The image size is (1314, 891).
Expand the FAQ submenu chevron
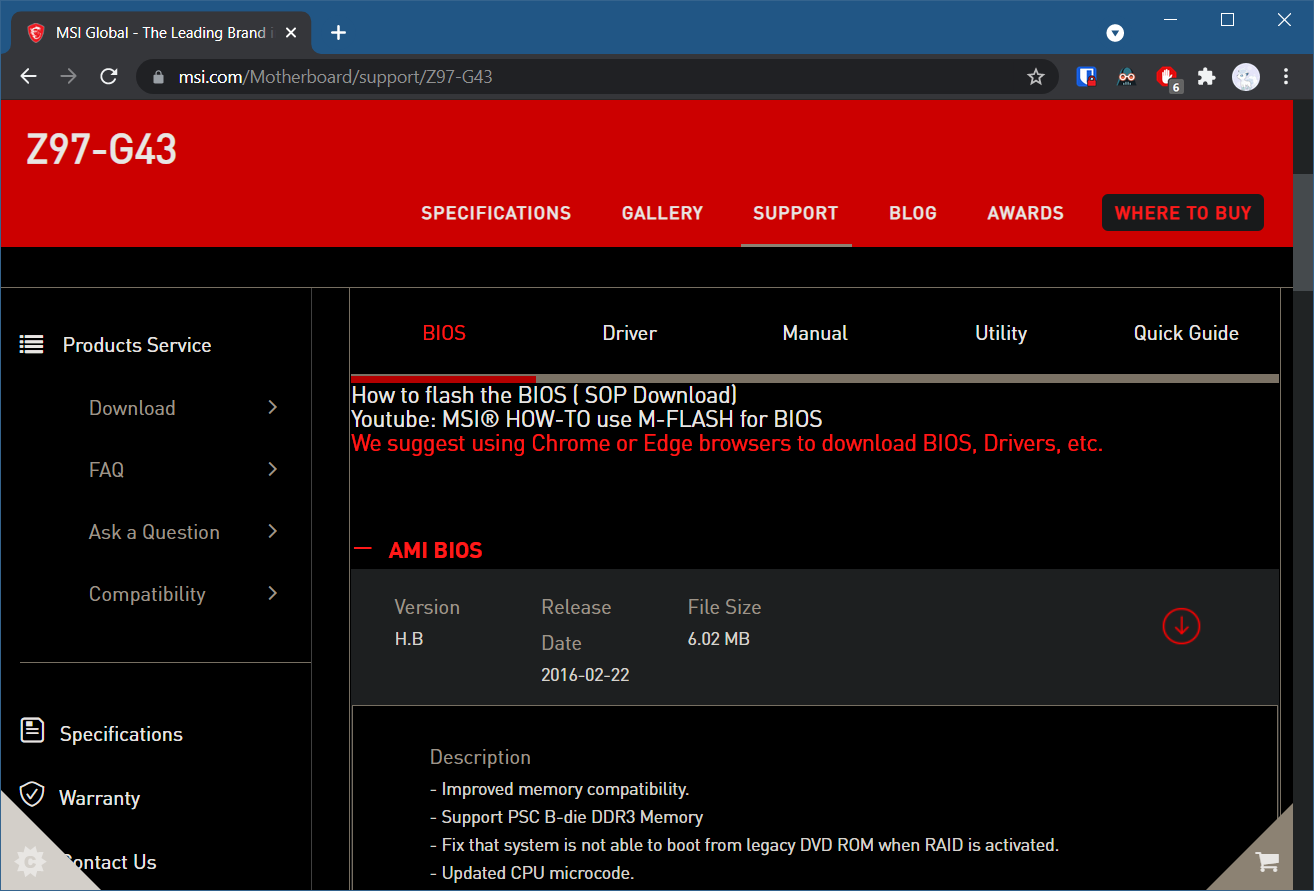[272, 469]
